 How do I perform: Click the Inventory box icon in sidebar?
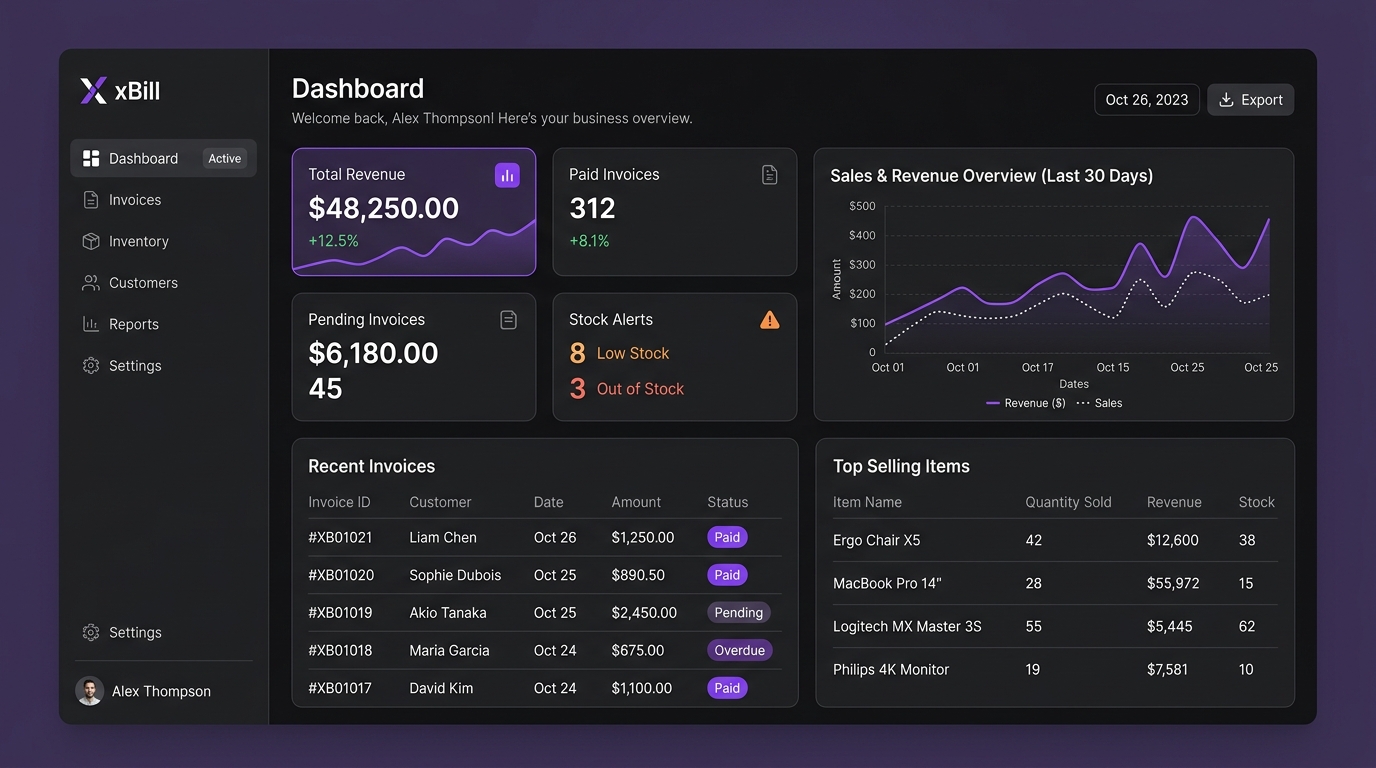(x=91, y=241)
